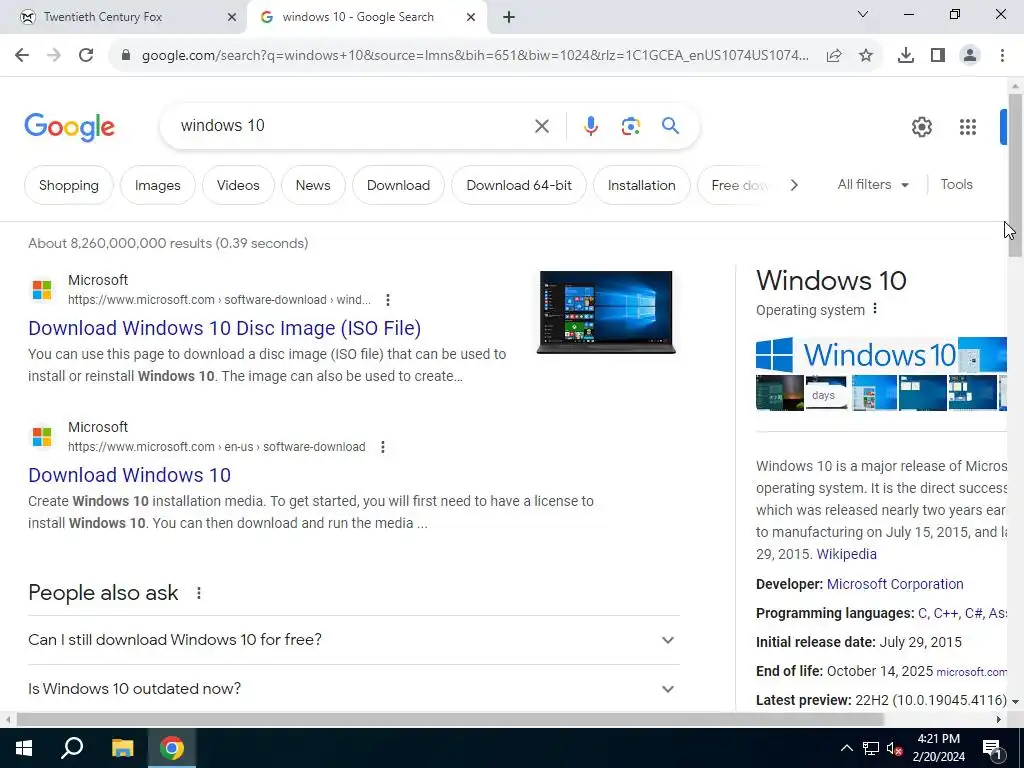1024x768 pixels.
Task: Toggle Chrome side panel icon
Action: 938,56
